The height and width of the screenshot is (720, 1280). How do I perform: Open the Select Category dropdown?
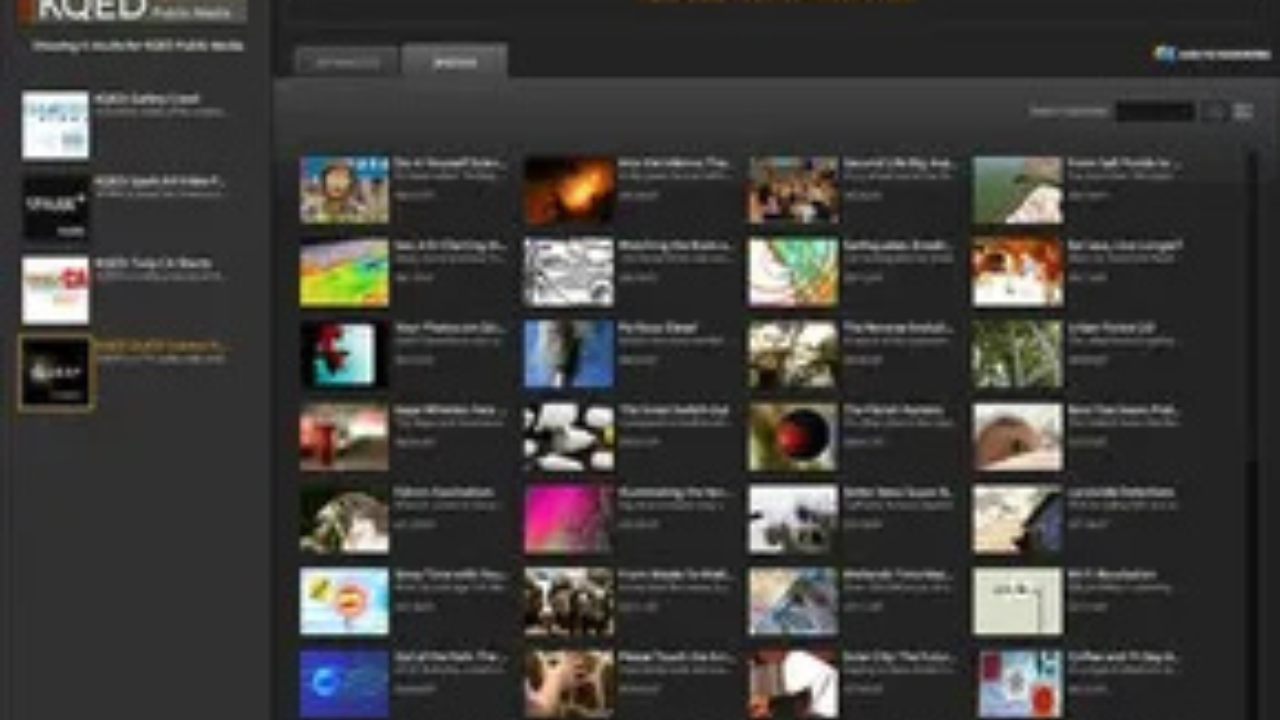coord(1154,112)
